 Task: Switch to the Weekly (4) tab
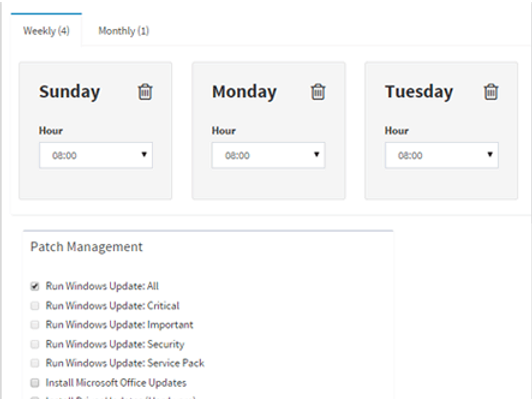pyautogui.click(x=46, y=31)
